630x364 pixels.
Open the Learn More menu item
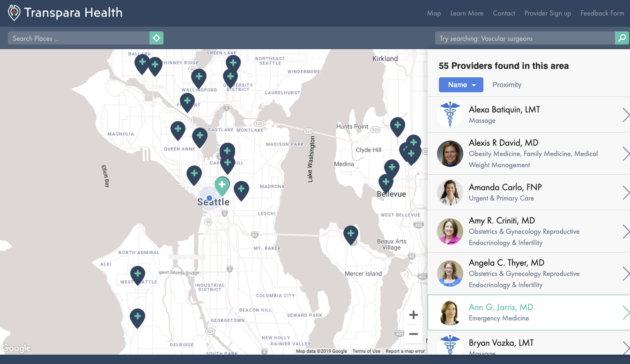466,13
